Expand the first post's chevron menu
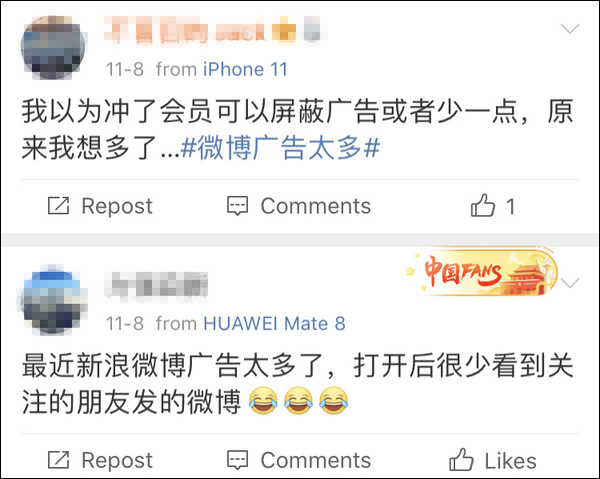This screenshot has height=479, width=600. 570,28
